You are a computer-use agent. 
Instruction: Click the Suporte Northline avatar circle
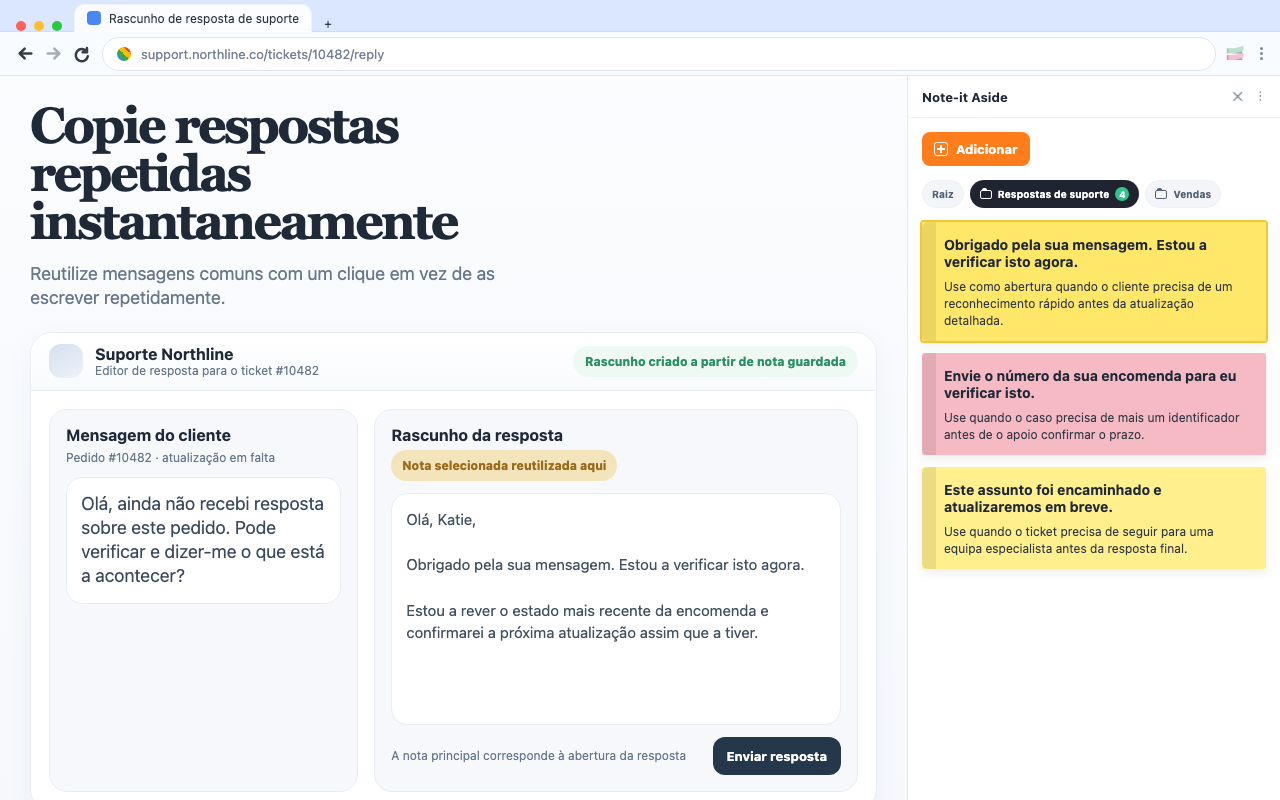(x=66, y=361)
